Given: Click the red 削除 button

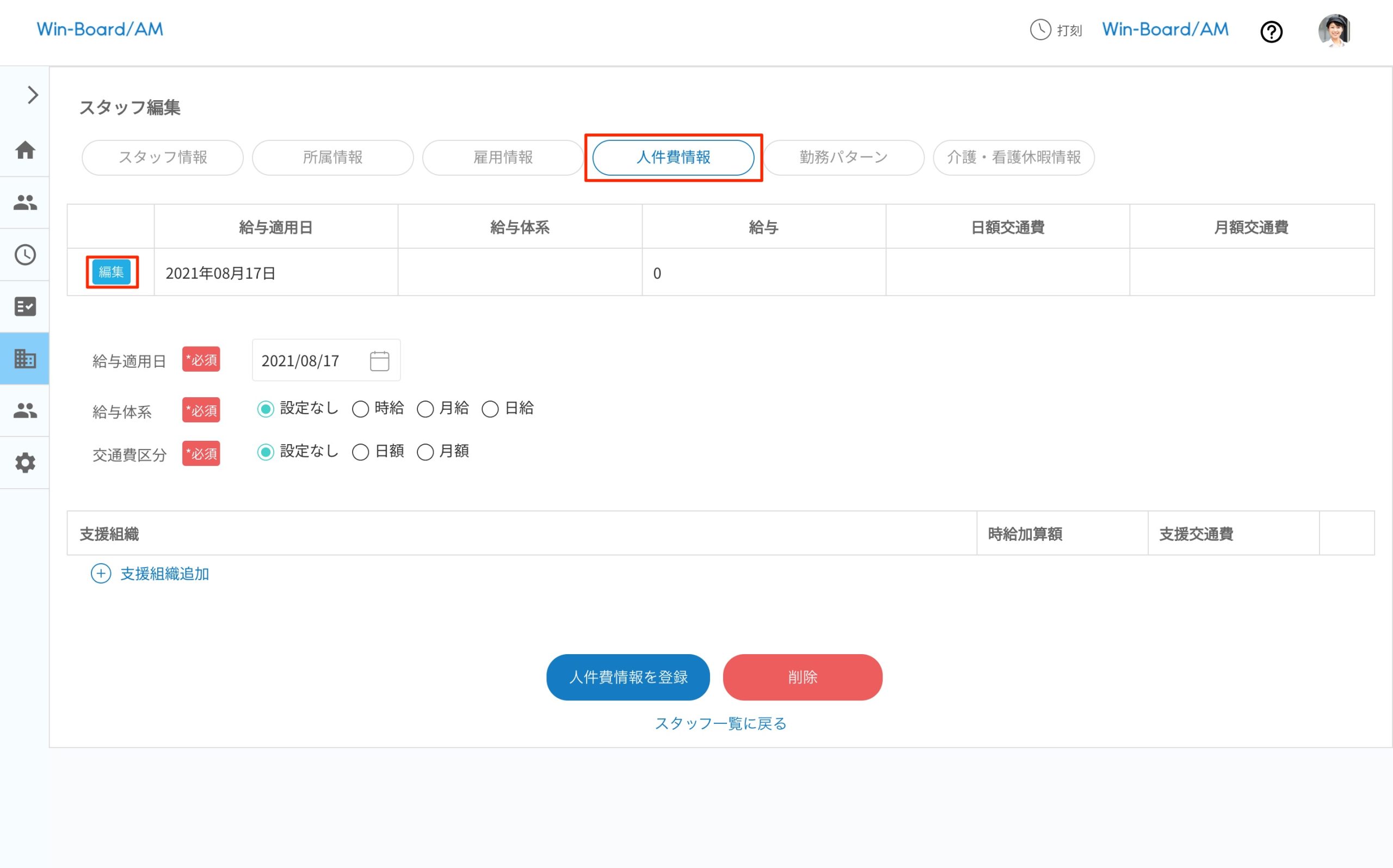Looking at the screenshot, I should point(802,678).
